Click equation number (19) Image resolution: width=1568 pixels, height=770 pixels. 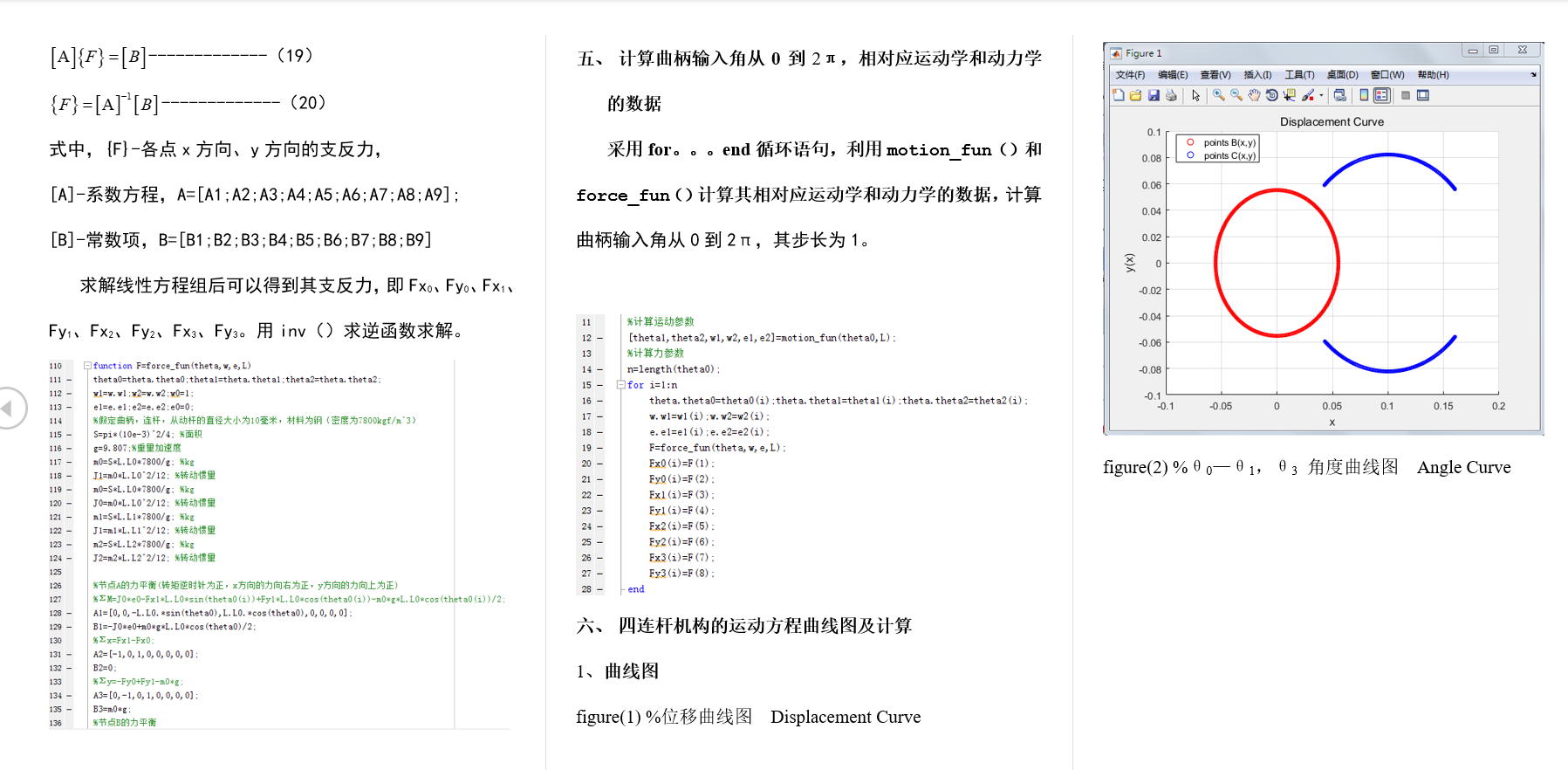pyautogui.click(x=295, y=55)
